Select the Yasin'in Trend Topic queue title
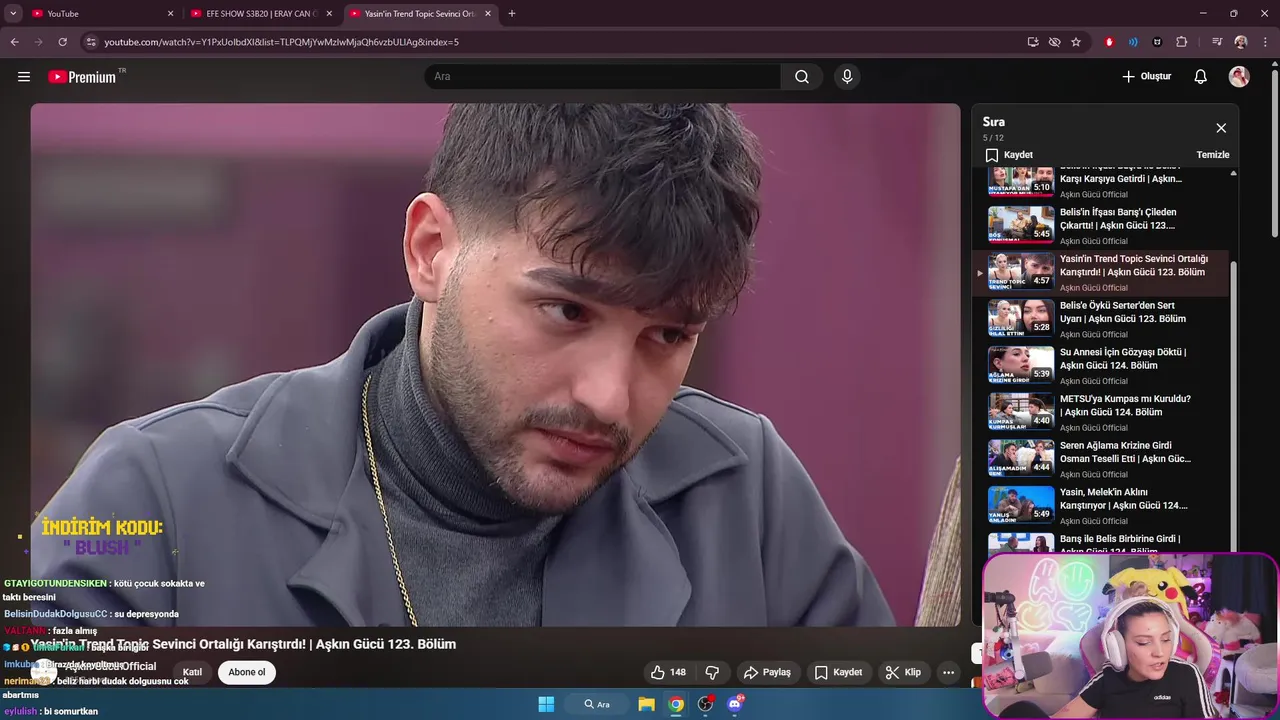1280x720 pixels. click(1134, 265)
